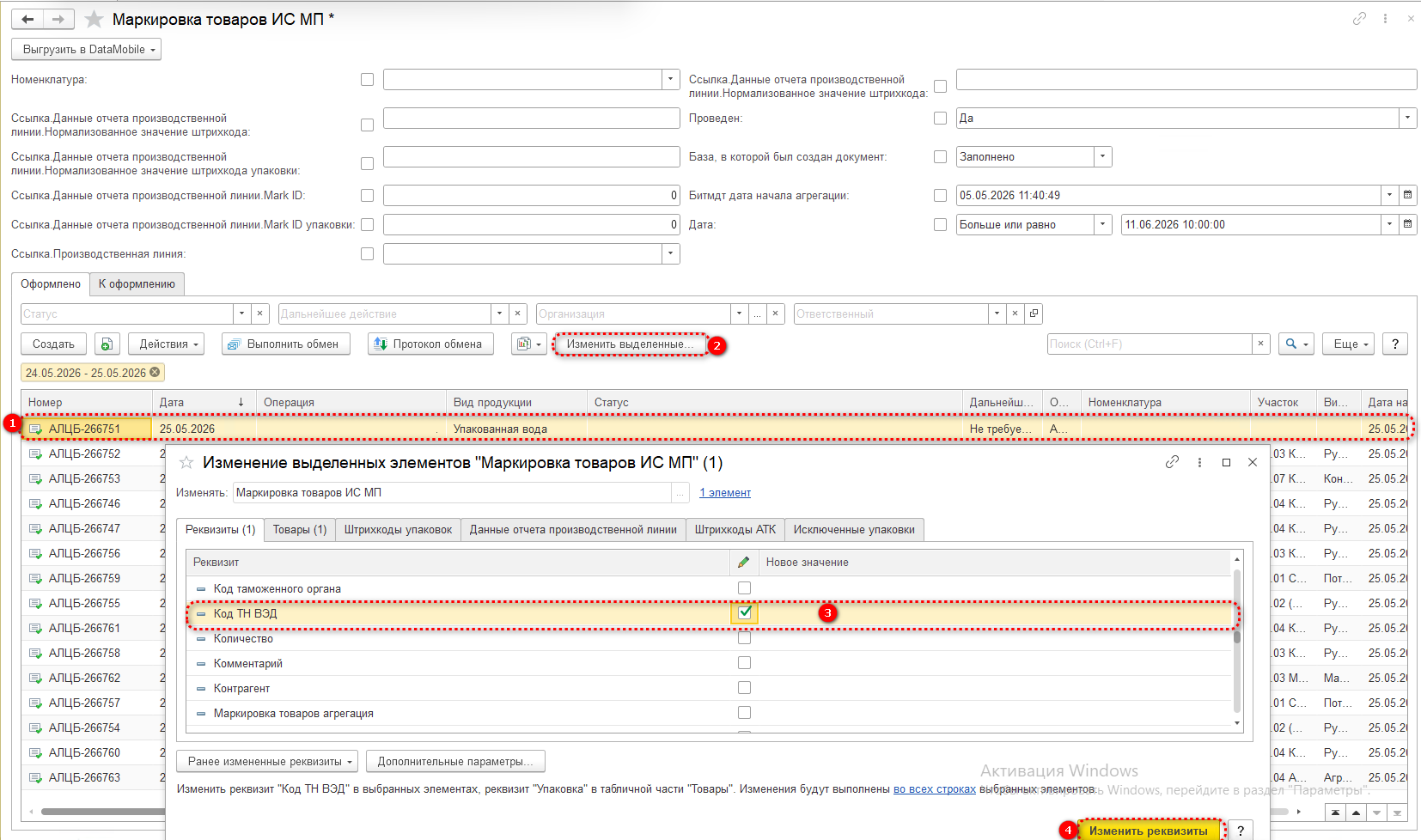Click the dialog attribute list vertical scrollbar

(1237, 640)
